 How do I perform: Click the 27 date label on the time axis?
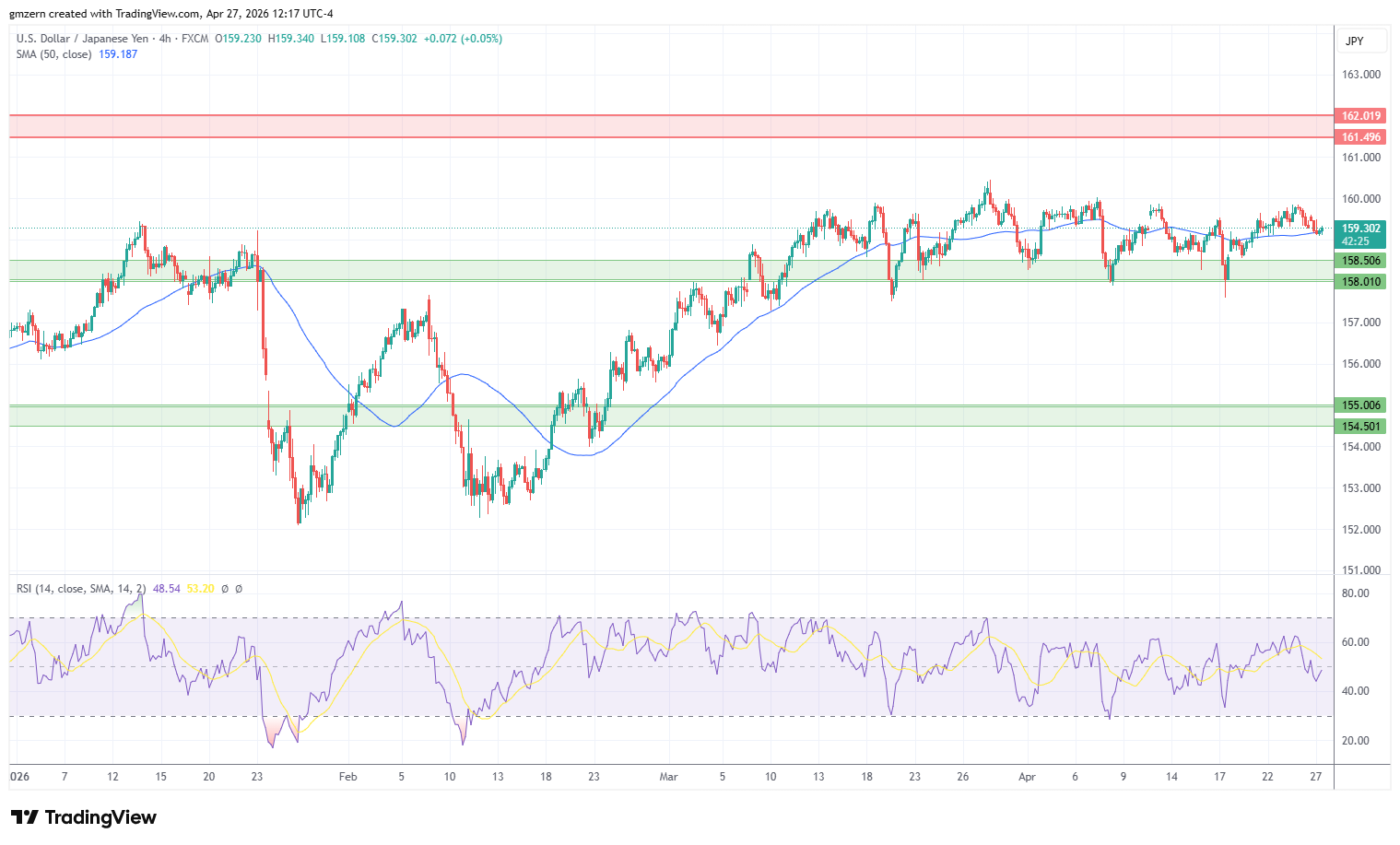click(x=1315, y=777)
